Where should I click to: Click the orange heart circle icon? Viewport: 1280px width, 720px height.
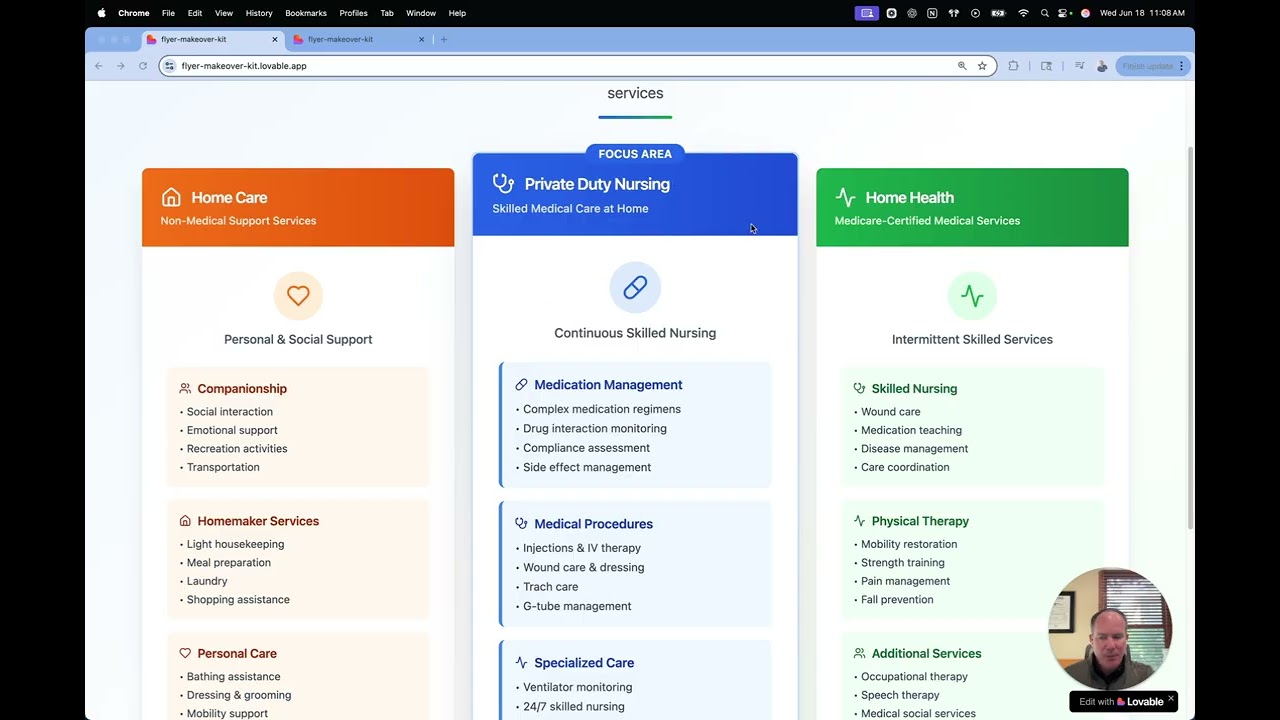[298, 295]
